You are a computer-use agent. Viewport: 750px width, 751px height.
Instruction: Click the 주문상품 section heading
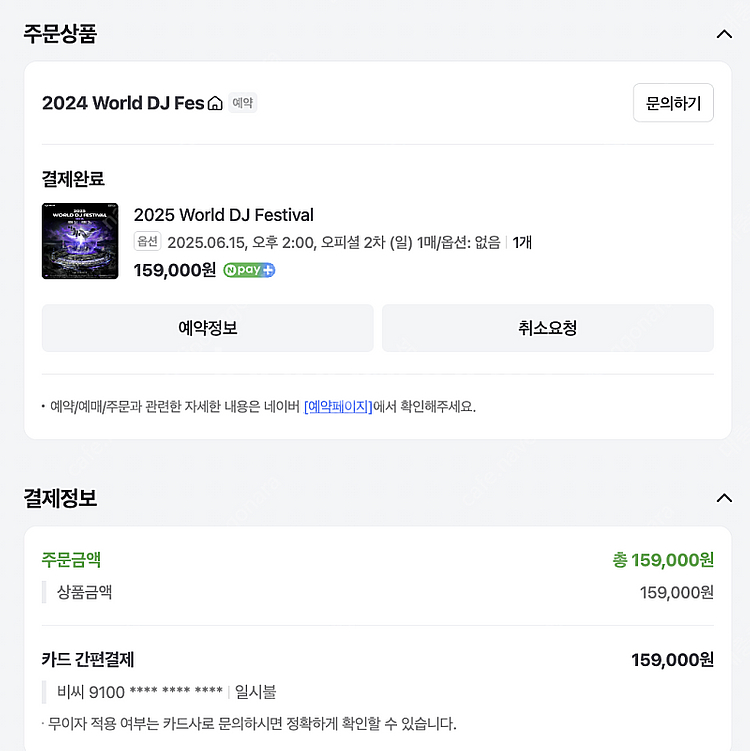[60, 33]
